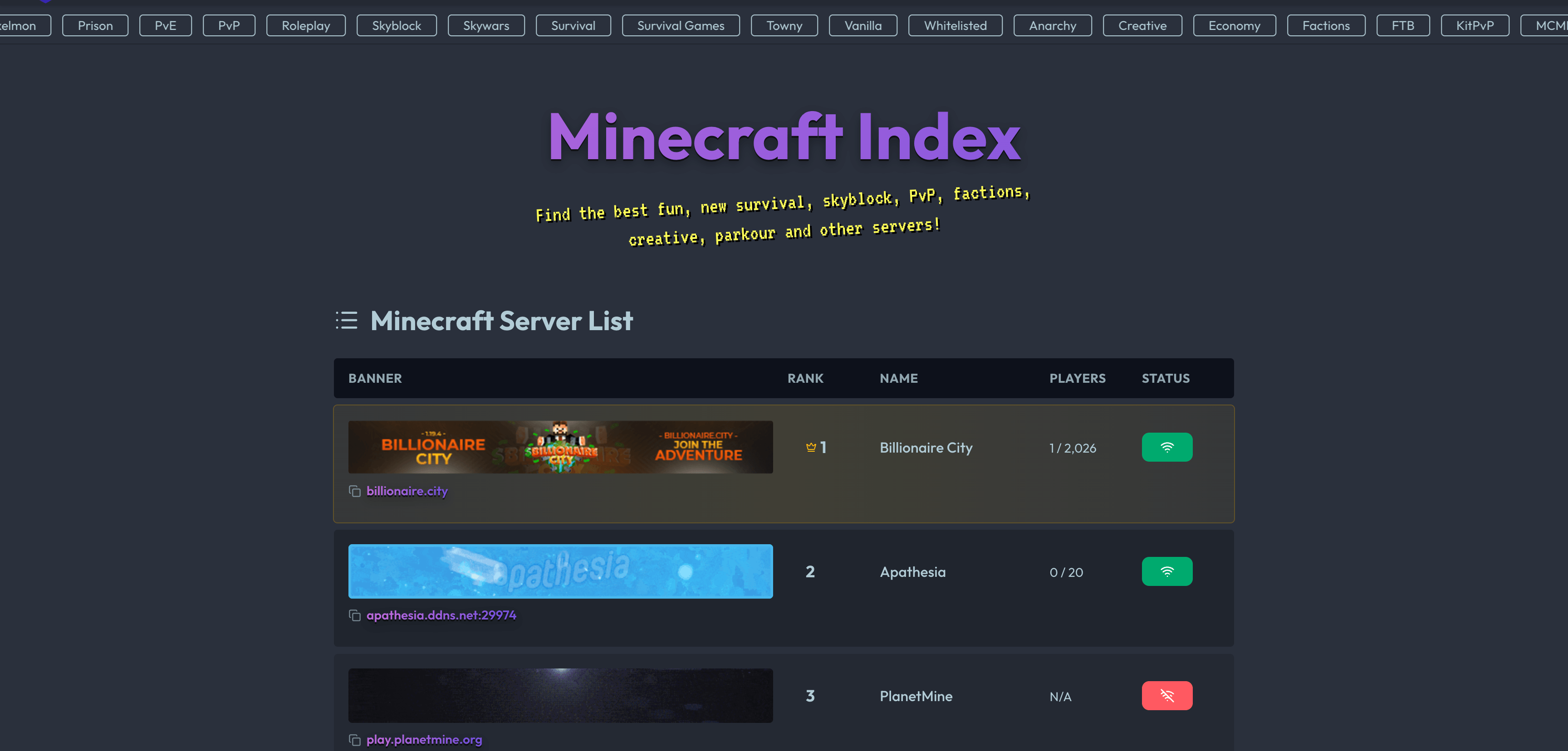Select the Skyblock category tag
Image resolution: width=1568 pixels, height=751 pixels.
(x=397, y=25)
